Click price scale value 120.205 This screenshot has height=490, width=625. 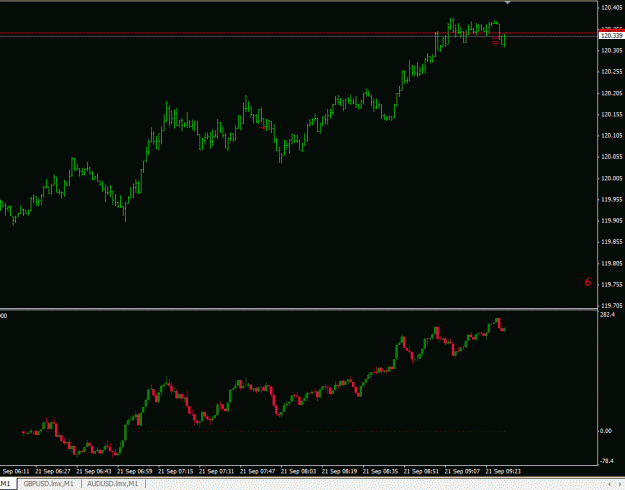point(612,93)
